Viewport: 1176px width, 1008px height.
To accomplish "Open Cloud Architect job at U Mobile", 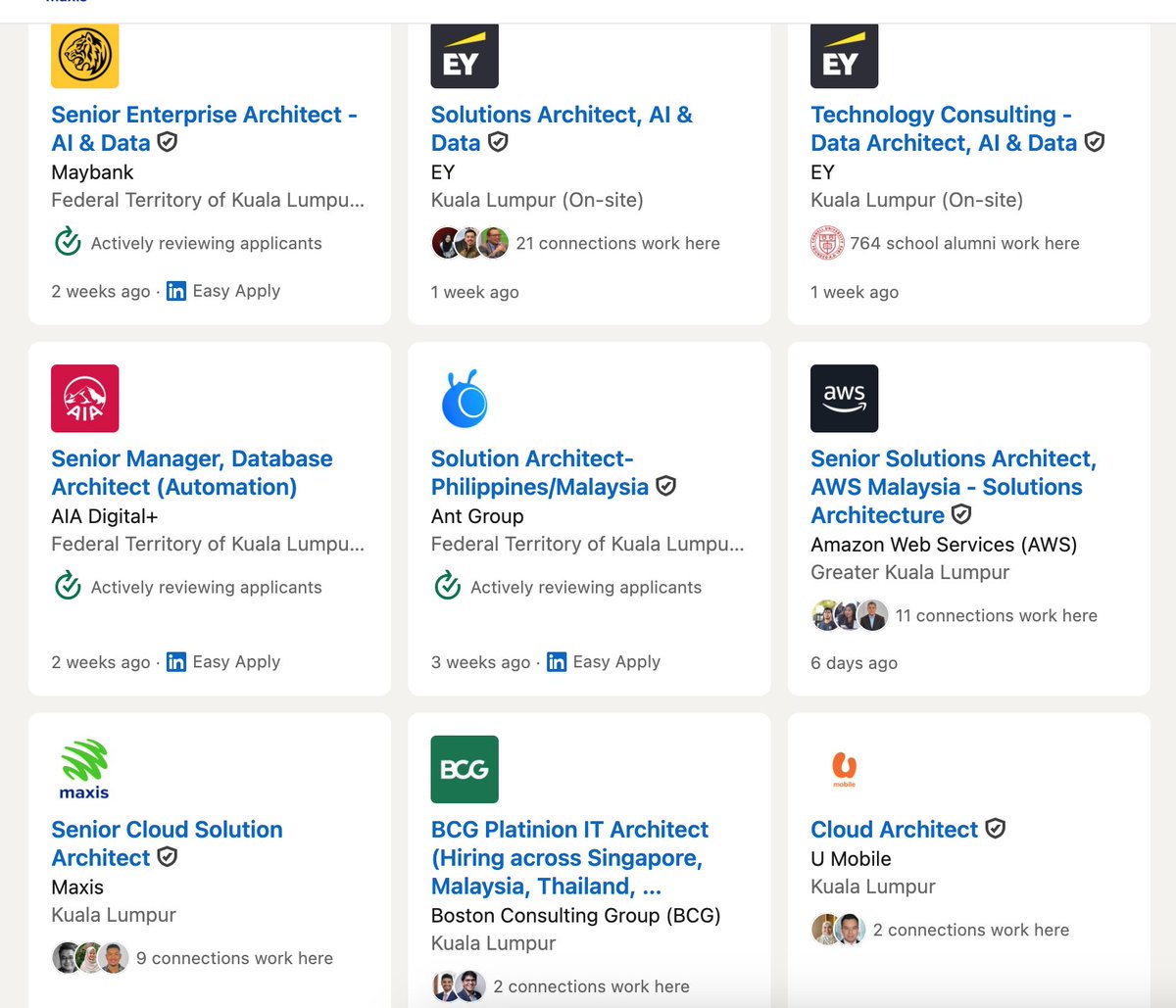I will tap(894, 829).
